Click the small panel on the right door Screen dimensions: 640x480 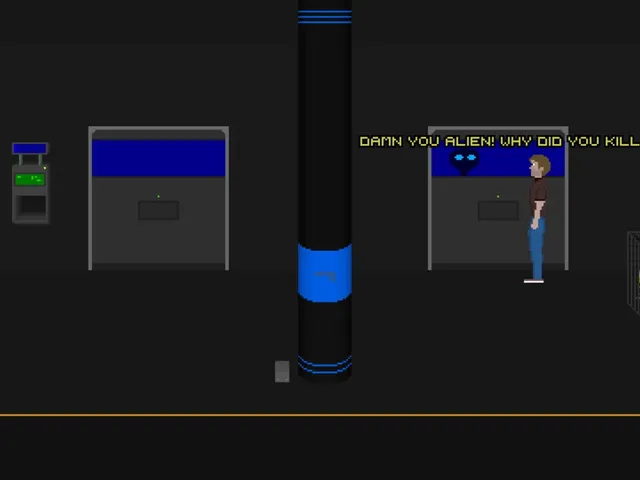click(x=498, y=210)
